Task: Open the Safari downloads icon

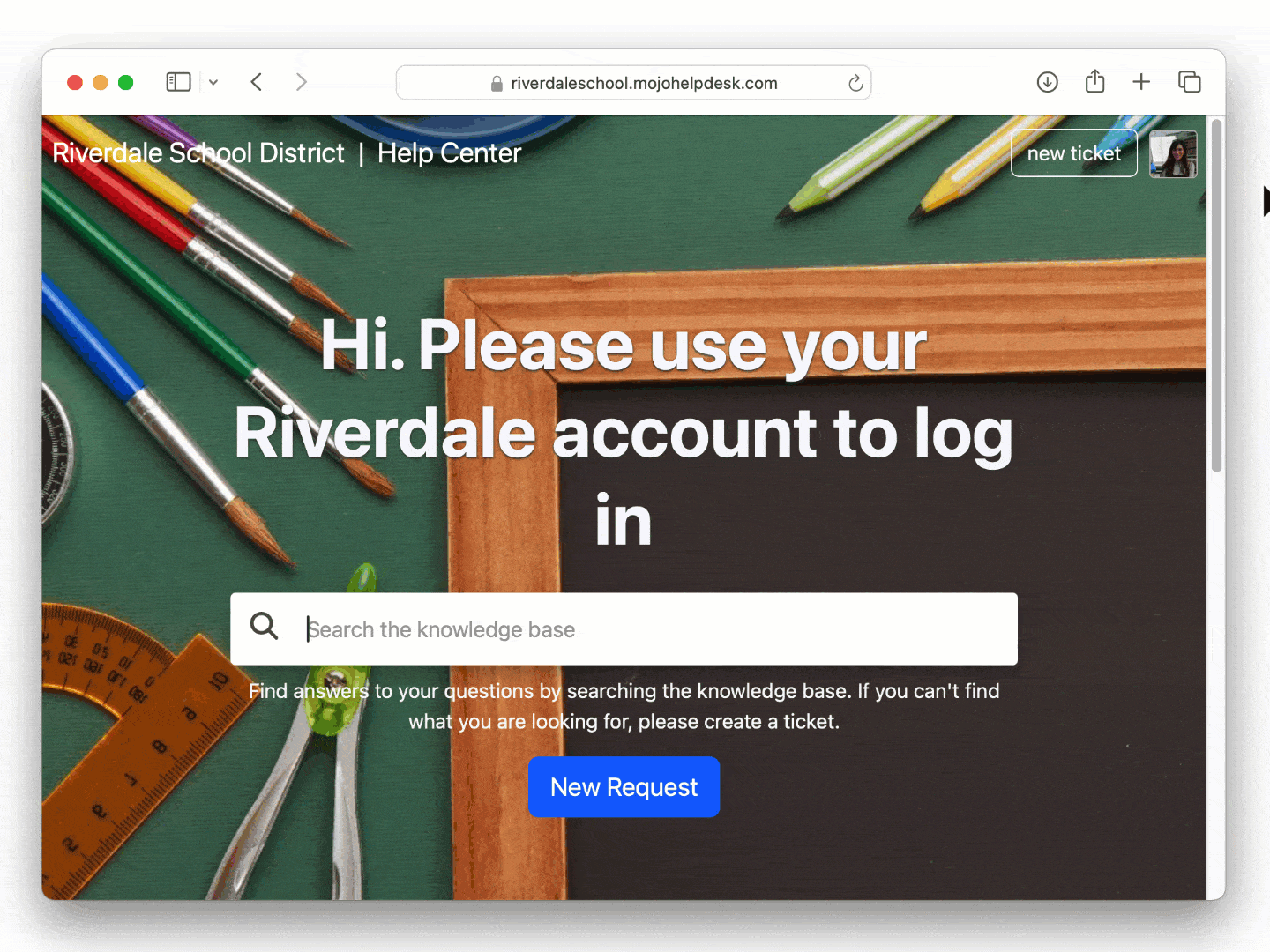Action: [x=1047, y=82]
